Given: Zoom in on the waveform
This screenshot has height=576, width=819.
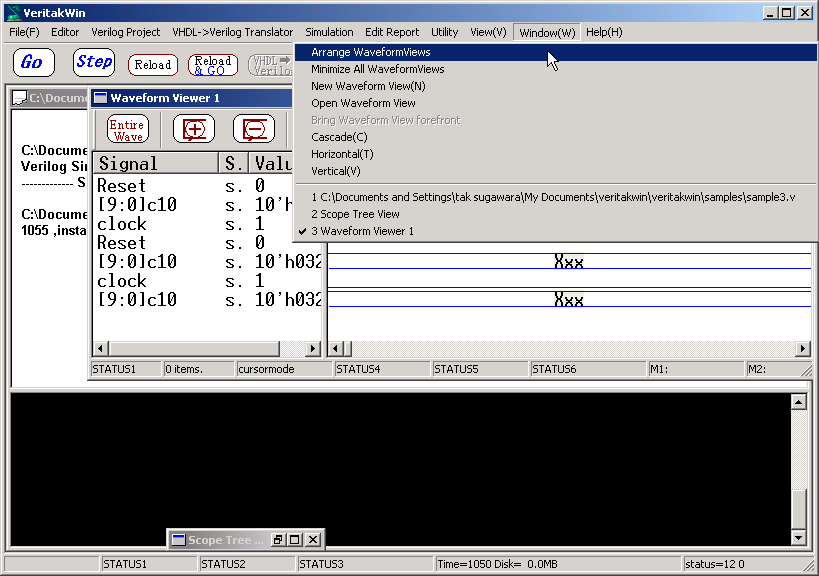Looking at the screenshot, I should pyautogui.click(x=194, y=130).
